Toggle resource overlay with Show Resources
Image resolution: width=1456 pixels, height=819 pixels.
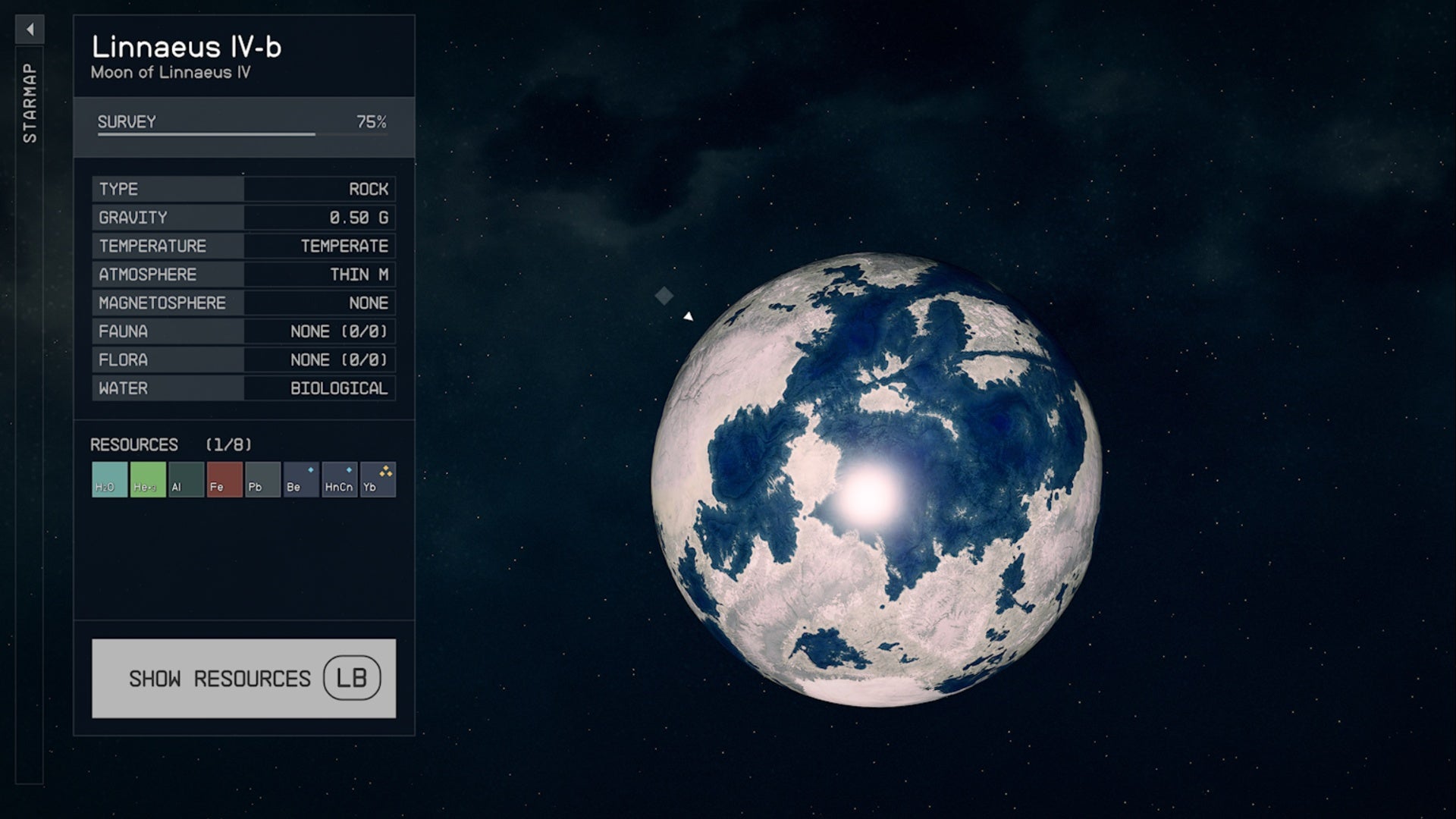(244, 677)
